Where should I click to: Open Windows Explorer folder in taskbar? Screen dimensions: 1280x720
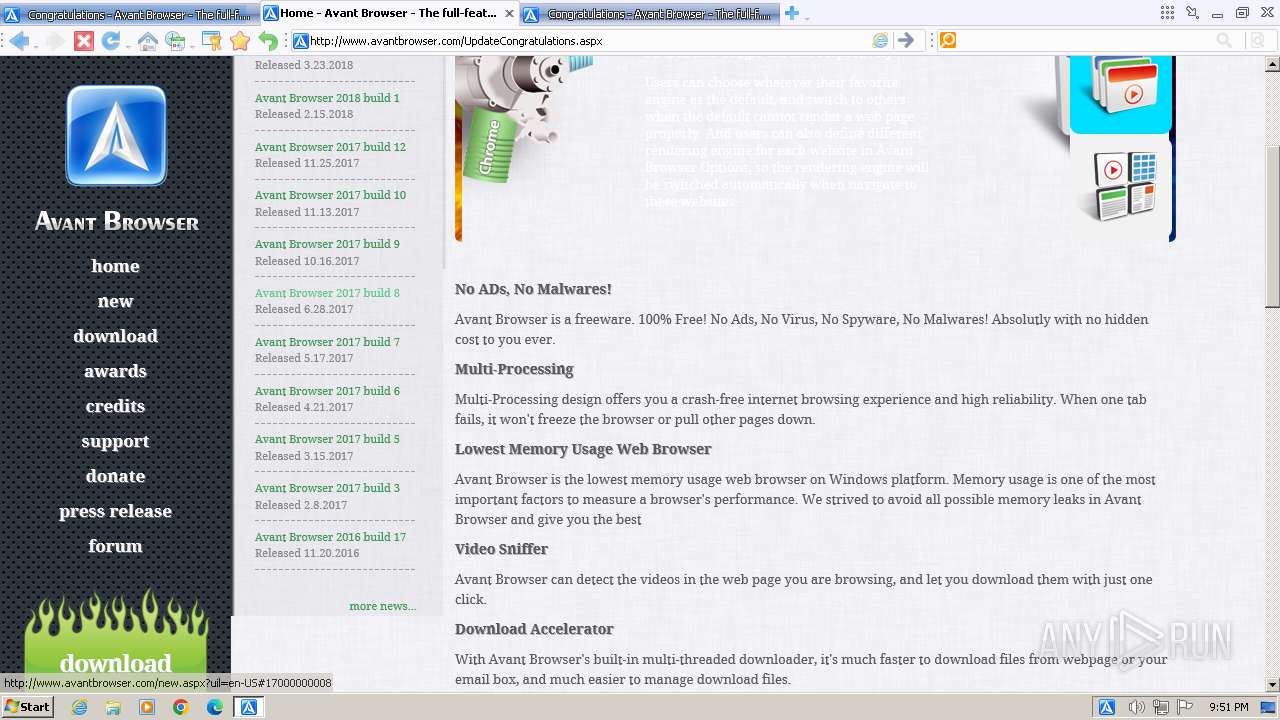coord(113,707)
